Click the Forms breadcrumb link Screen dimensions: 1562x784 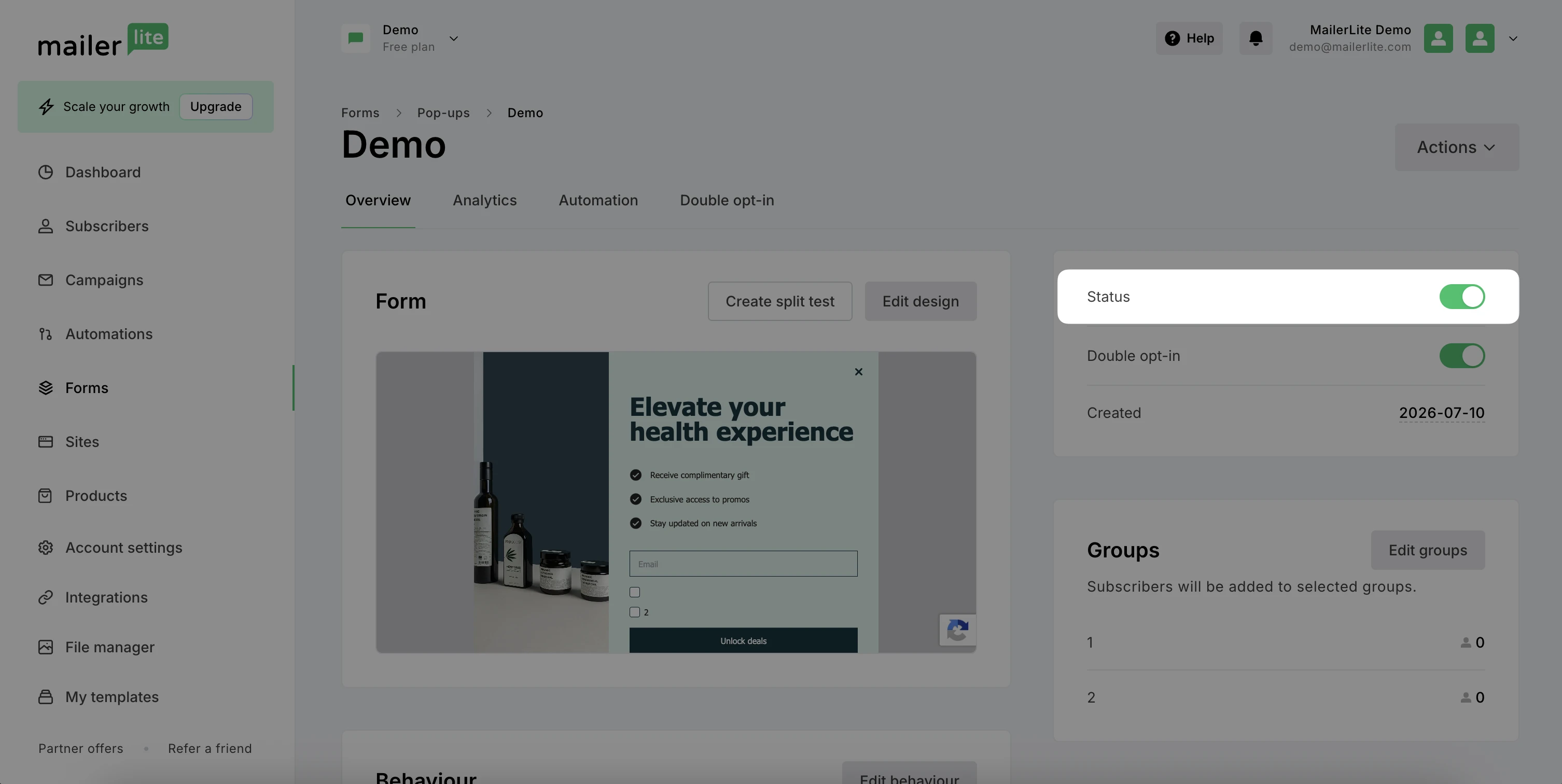pos(360,113)
